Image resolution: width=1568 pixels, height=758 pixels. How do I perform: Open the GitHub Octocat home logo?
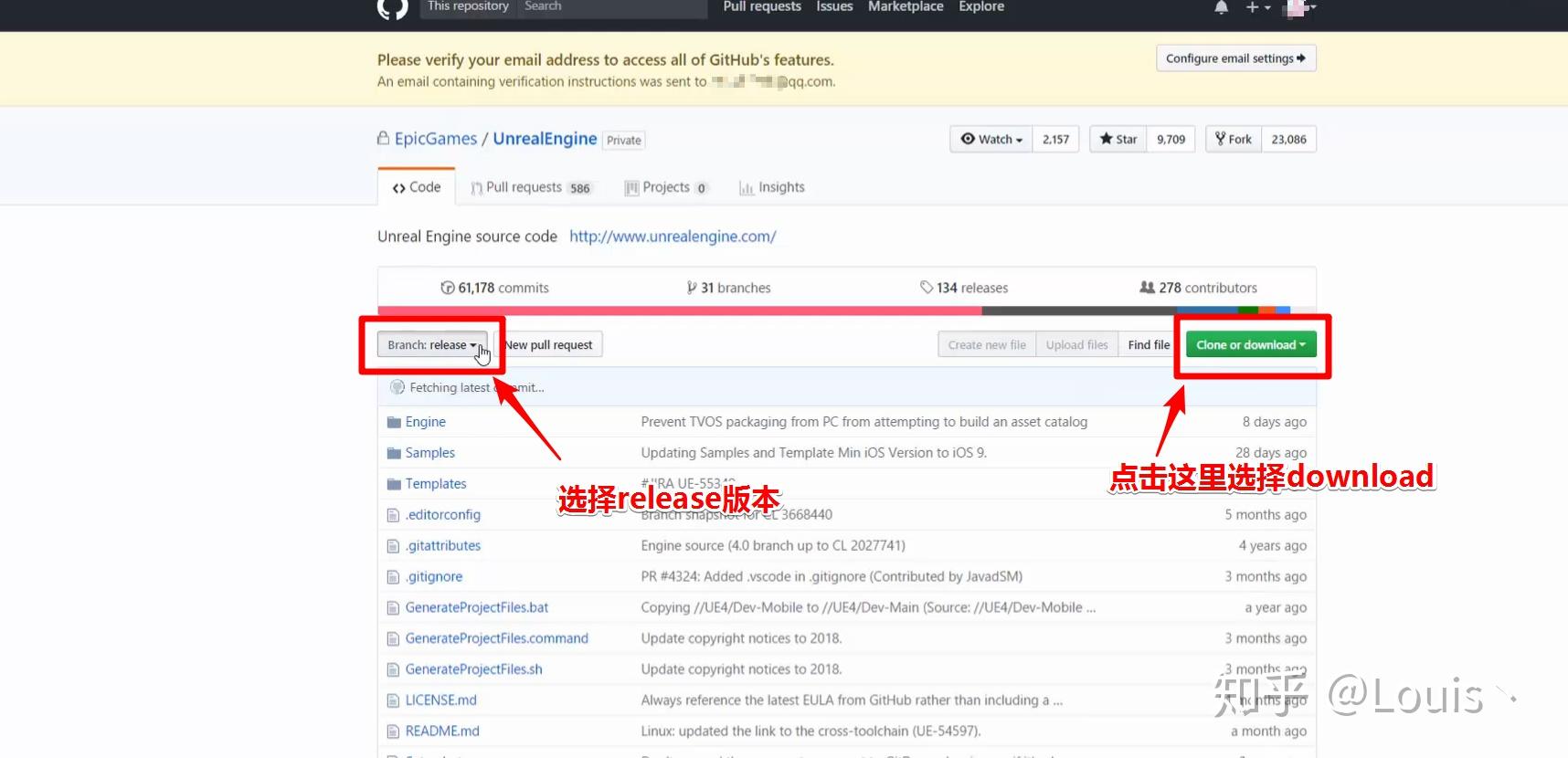coord(393,8)
